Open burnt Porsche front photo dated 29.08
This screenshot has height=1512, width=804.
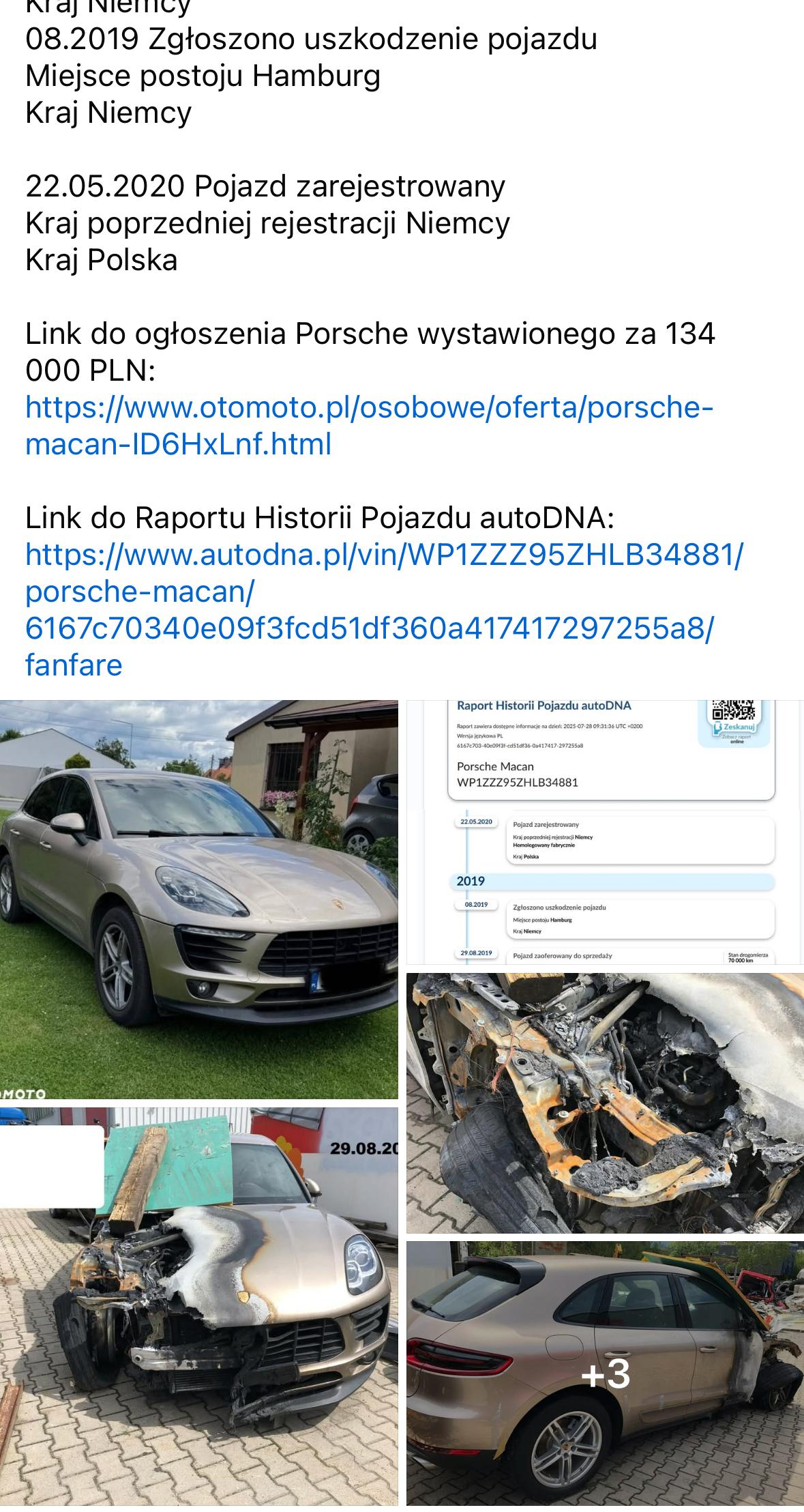[198, 1306]
